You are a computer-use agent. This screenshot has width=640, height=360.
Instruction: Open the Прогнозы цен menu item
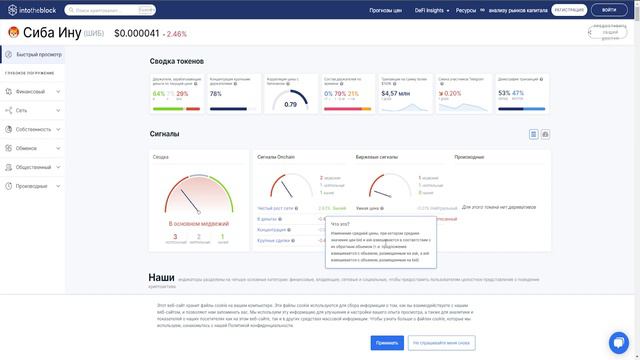(385, 10)
